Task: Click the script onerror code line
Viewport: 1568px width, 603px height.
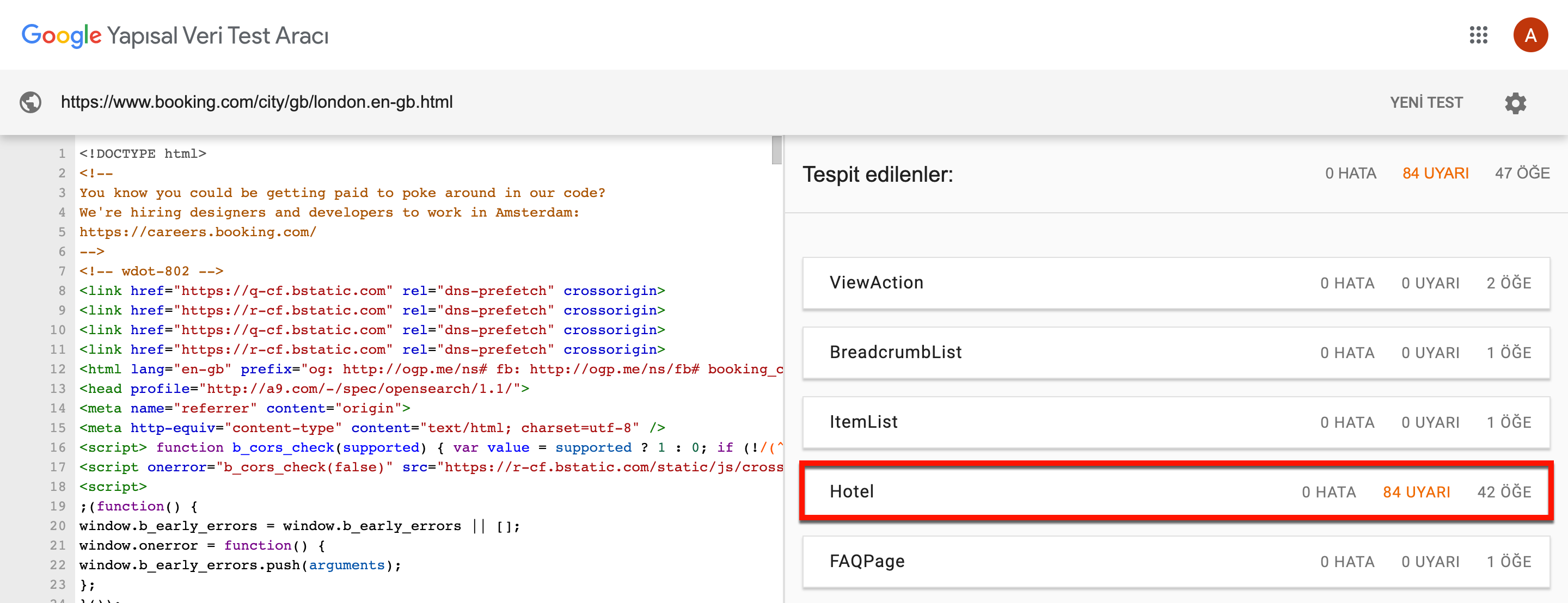Action: [431, 467]
